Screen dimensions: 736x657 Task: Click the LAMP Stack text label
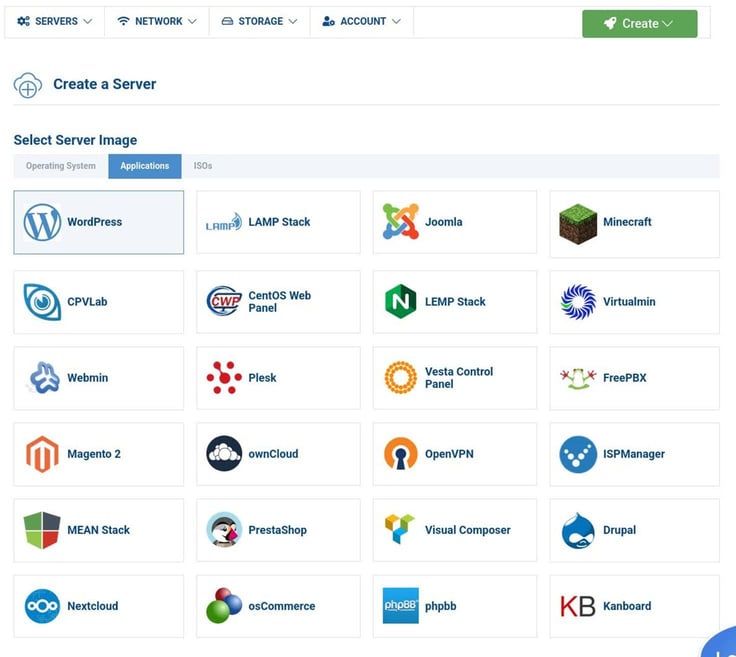click(x=279, y=222)
